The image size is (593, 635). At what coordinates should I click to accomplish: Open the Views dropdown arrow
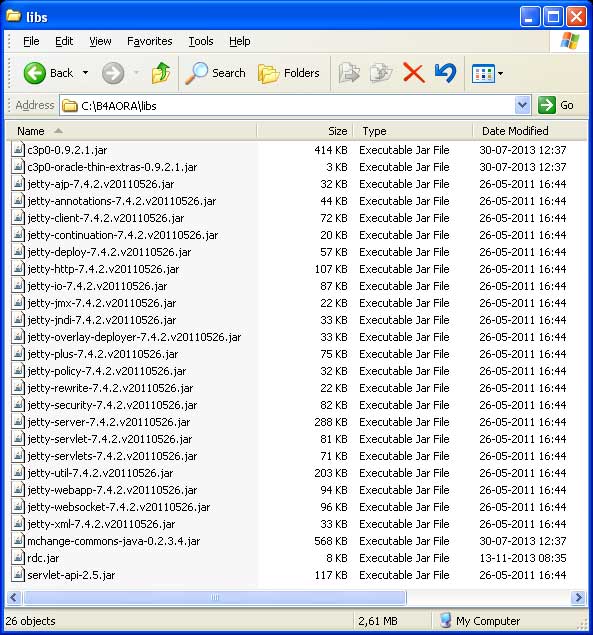point(501,74)
